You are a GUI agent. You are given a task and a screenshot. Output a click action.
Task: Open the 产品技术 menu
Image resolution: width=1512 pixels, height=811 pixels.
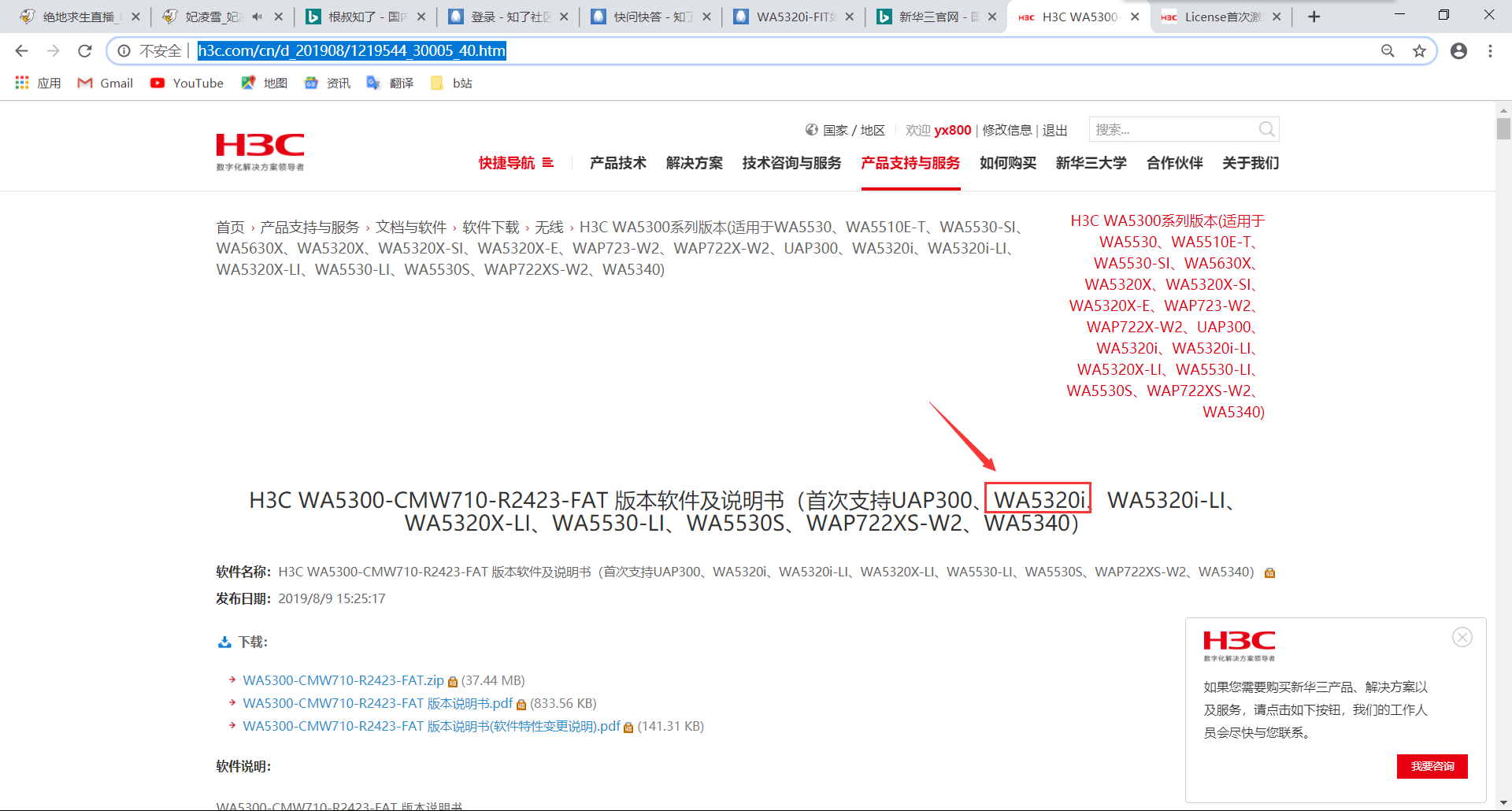point(618,163)
